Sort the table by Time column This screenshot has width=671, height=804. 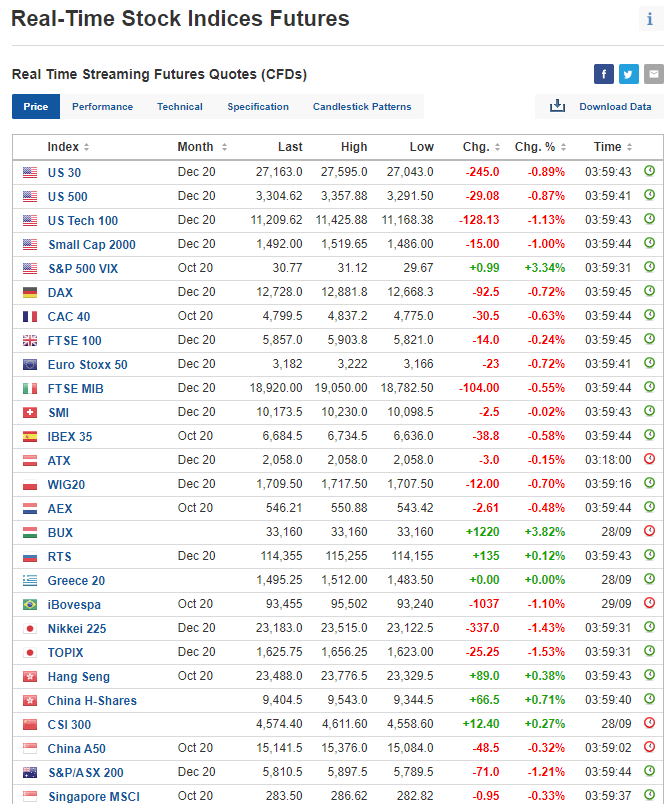click(x=612, y=147)
